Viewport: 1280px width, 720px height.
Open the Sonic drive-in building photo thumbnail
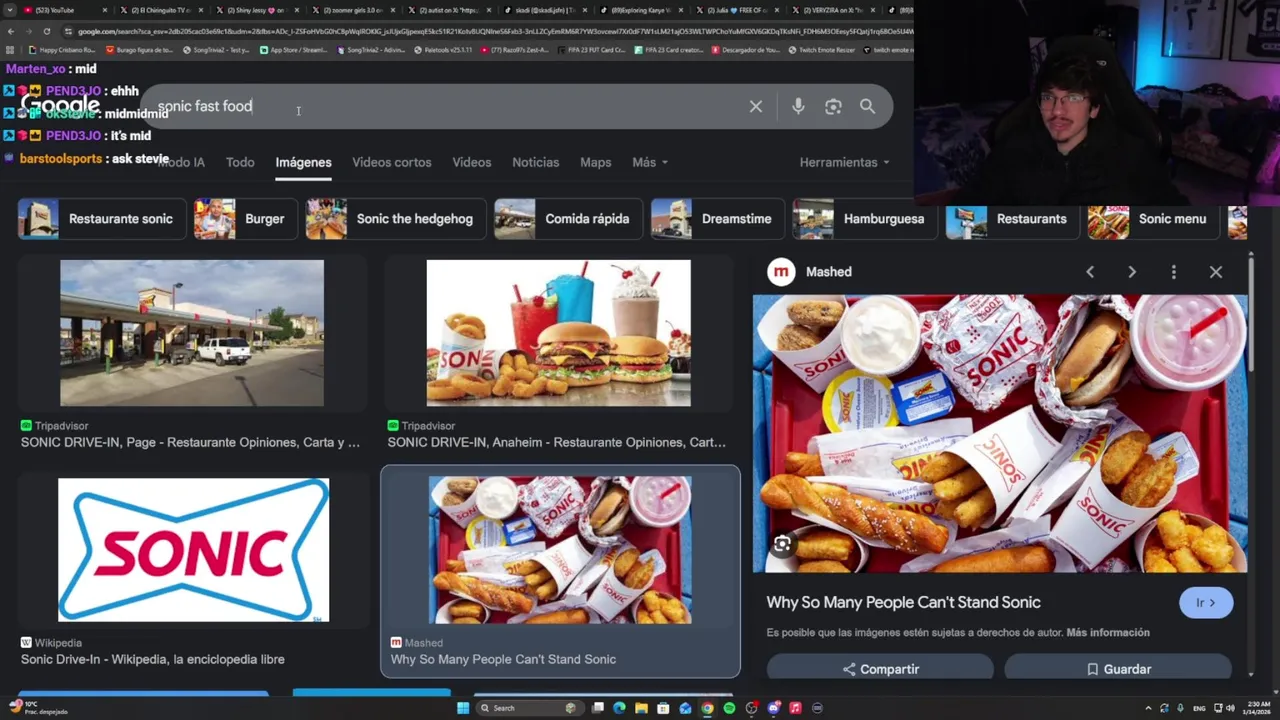(192, 333)
